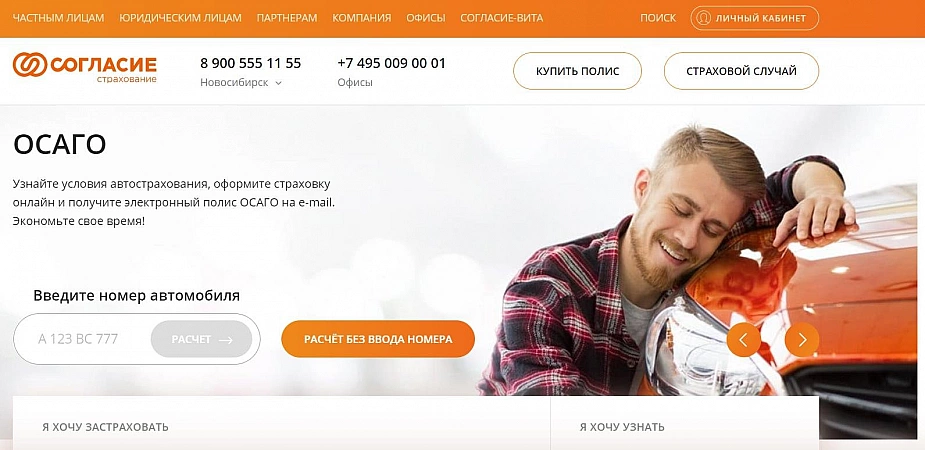925x450 pixels.
Task: Open the Компания menu item
Action: click(x=362, y=18)
